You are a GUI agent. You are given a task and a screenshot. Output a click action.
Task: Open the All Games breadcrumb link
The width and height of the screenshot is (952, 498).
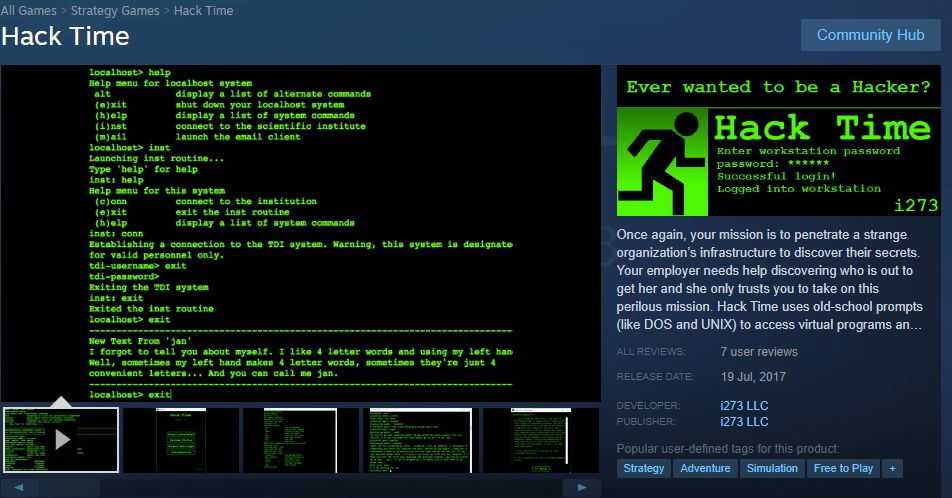(x=29, y=10)
